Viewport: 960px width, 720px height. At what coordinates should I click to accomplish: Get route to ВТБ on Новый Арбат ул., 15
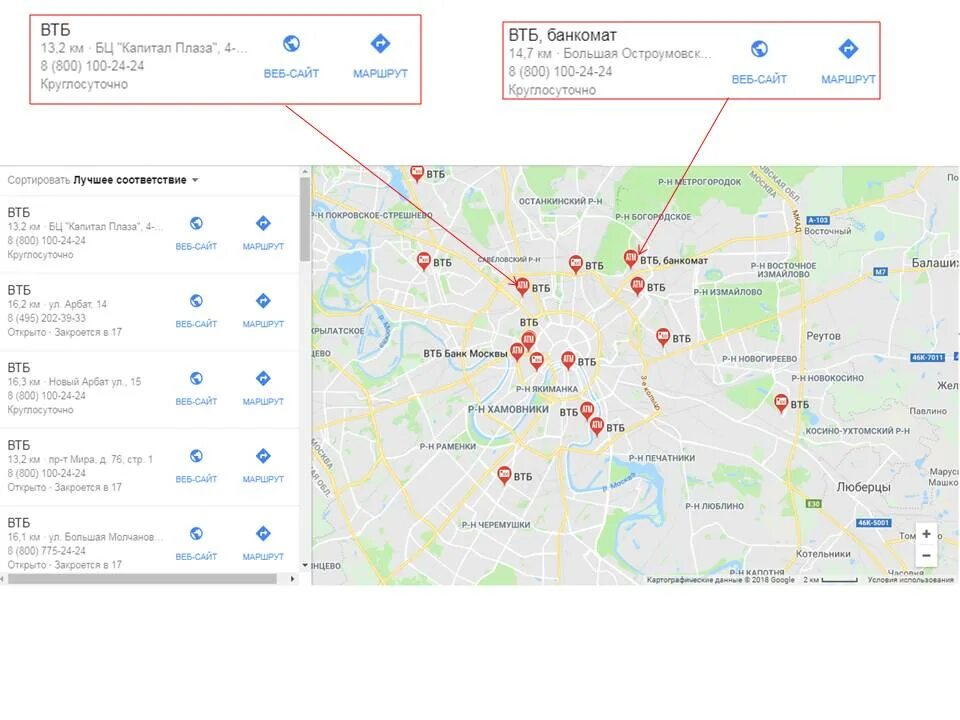click(x=263, y=388)
